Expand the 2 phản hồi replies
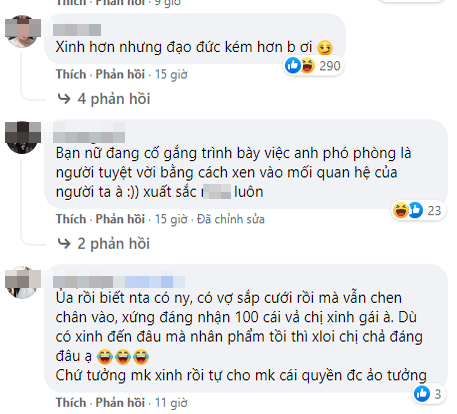Screen dimensions: 457x414 [x=114, y=244]
